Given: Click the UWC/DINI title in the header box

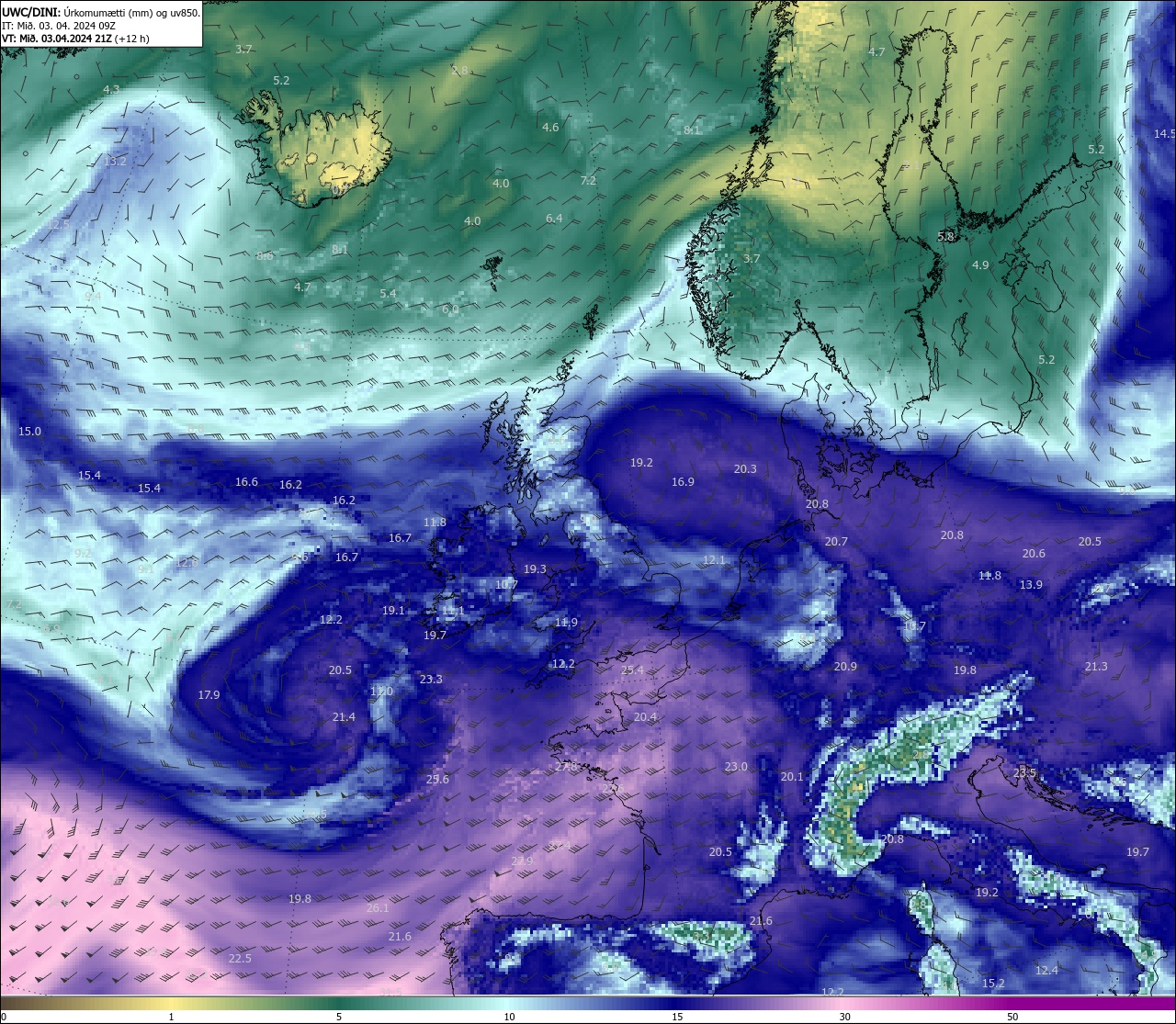Looking at the screenshot, I should point(31,12).
